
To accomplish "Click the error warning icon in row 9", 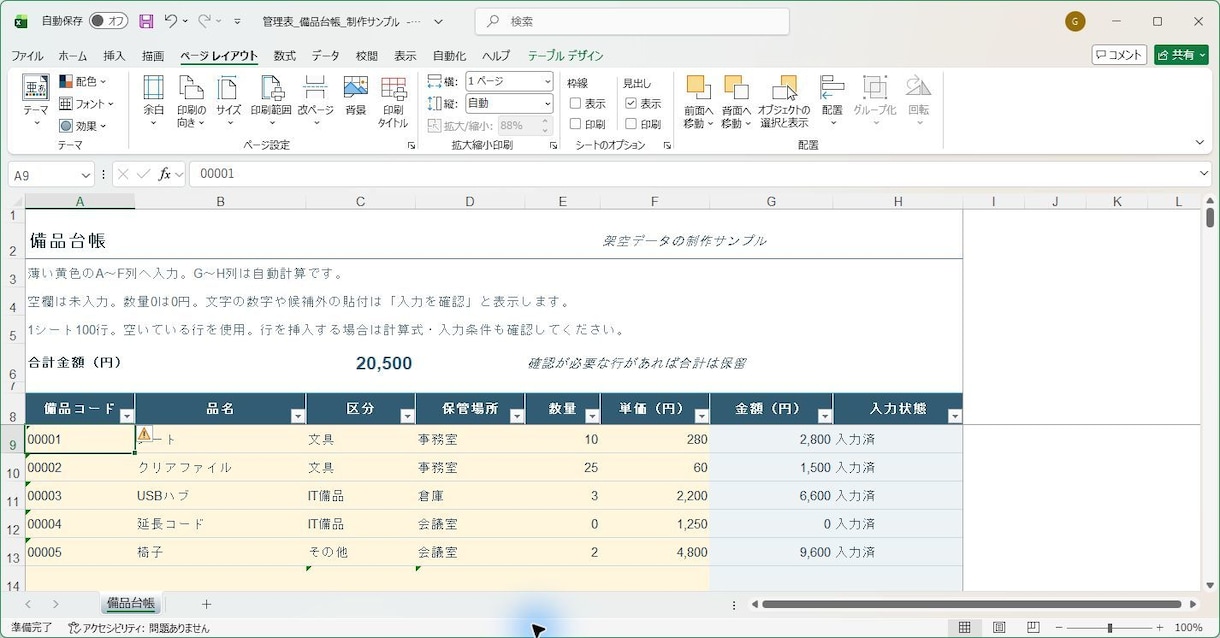I will pos(144,434).
